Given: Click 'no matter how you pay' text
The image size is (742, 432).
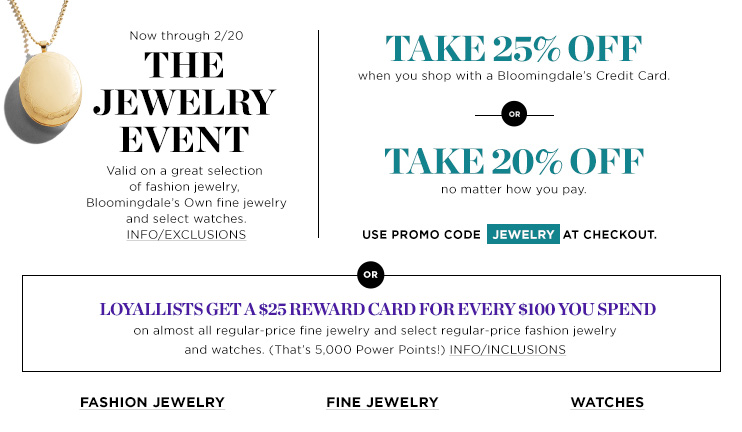Looking at the screenshot, I should click(513, 189).
